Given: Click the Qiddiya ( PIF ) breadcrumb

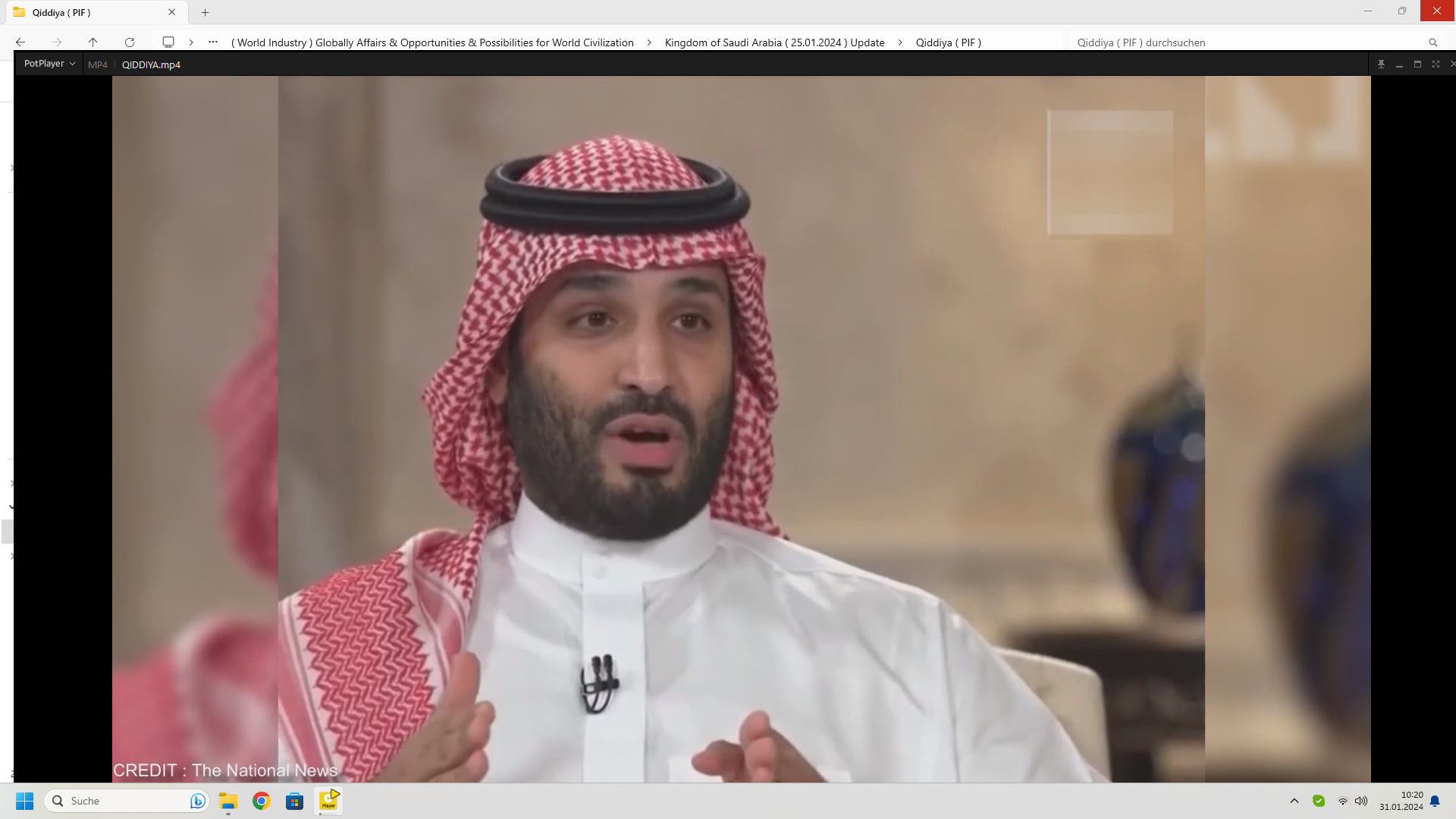Looking at the screenshot, I should [948, 42].
